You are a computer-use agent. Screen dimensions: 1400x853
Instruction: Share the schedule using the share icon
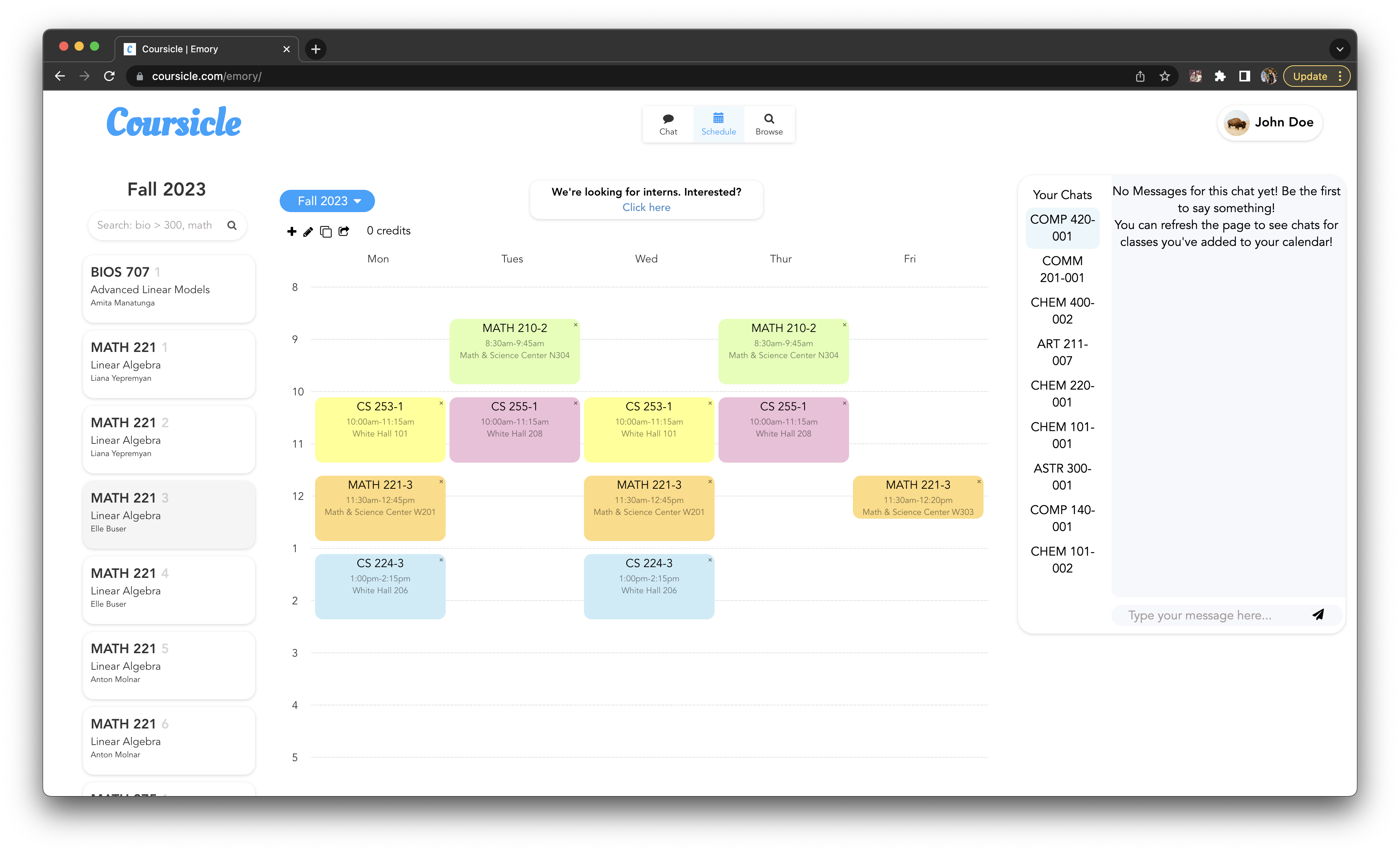pyautogui.click(x=344, y=232)
